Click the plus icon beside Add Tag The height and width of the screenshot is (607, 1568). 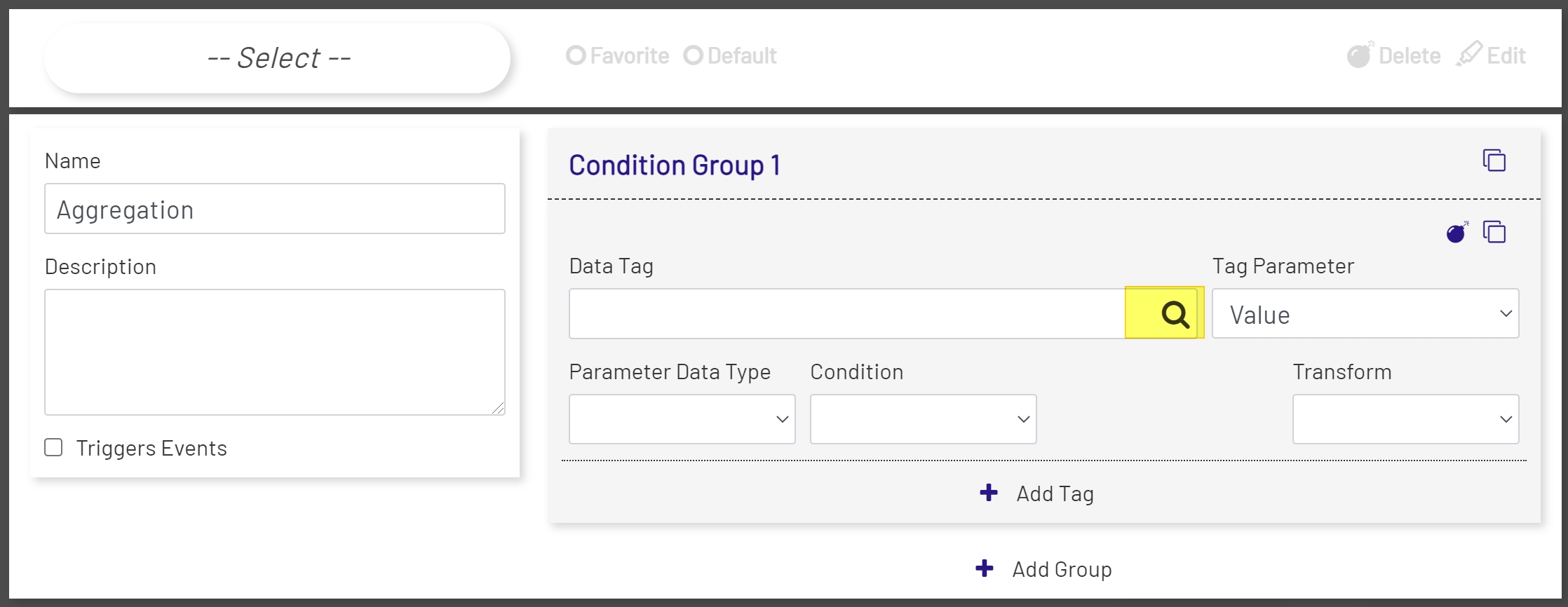[x=989, y=493]
